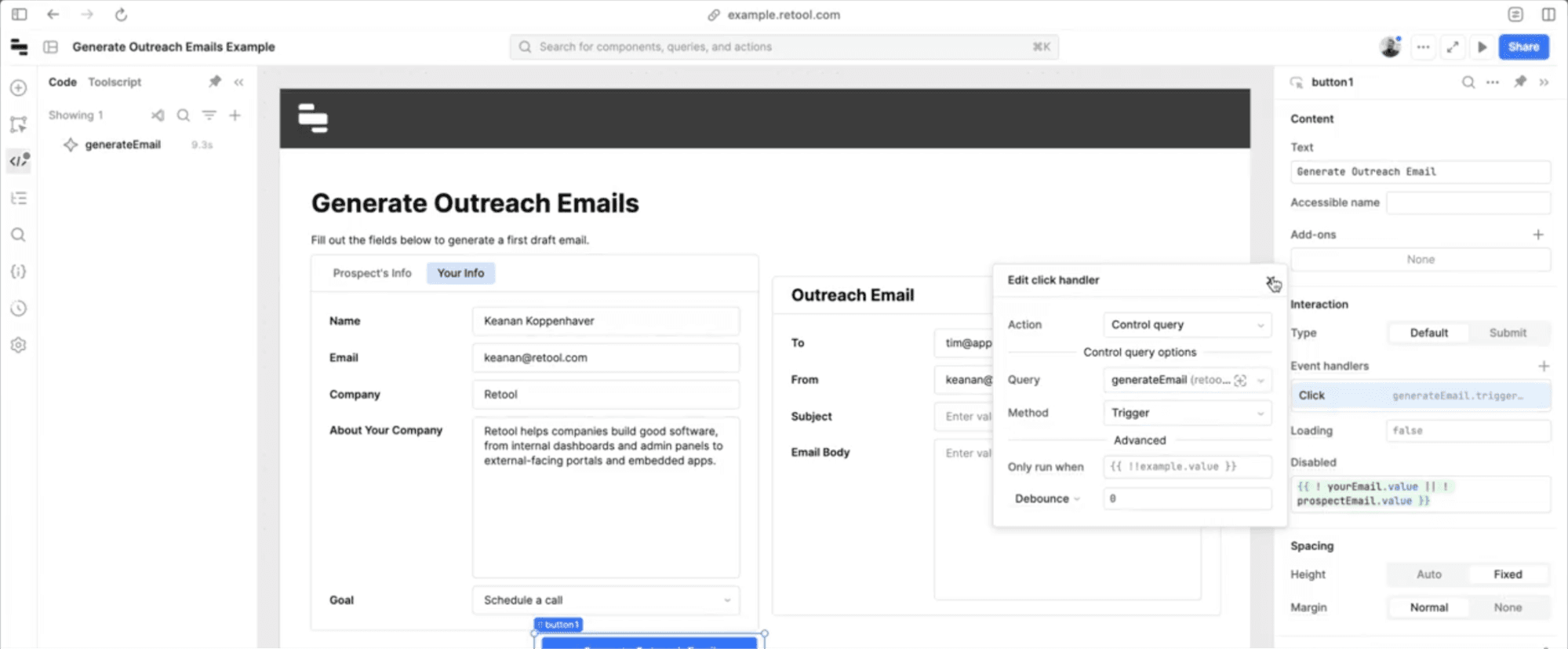The height and width of the screenshot is (649, 1568).
Task: Click the Preview play icon
Action: click(1482, 47)
